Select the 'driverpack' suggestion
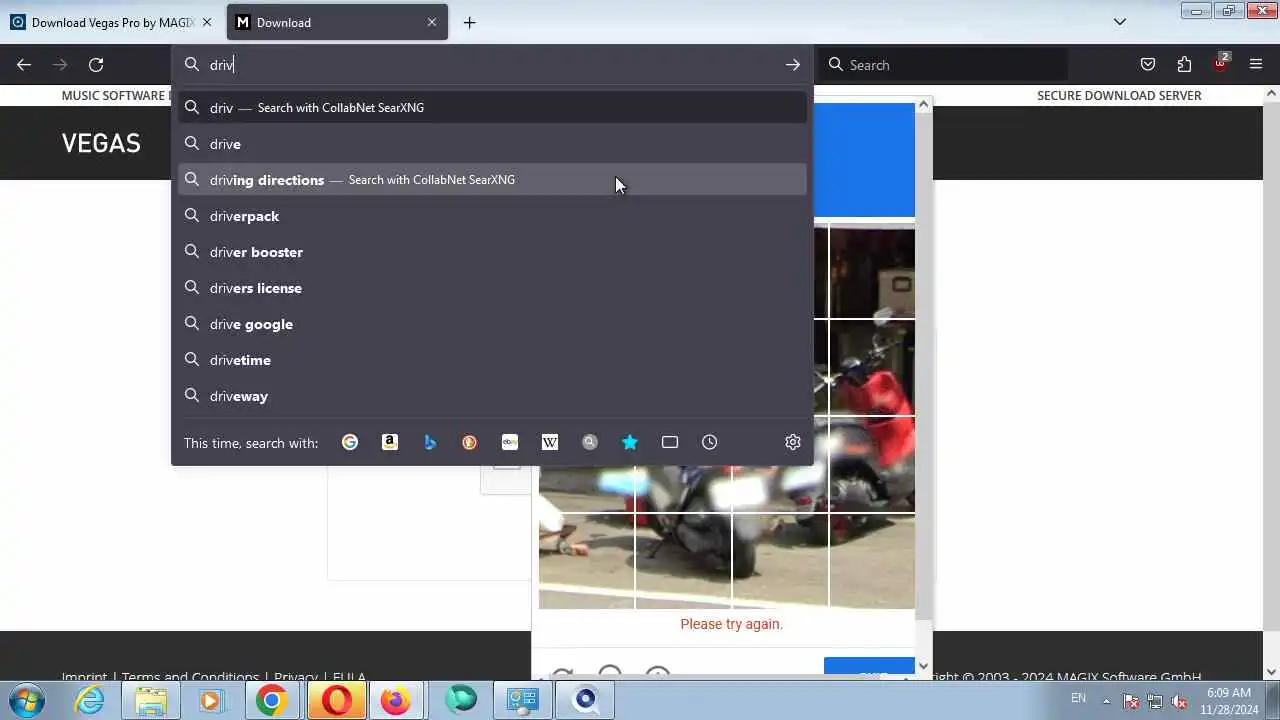 492,216
